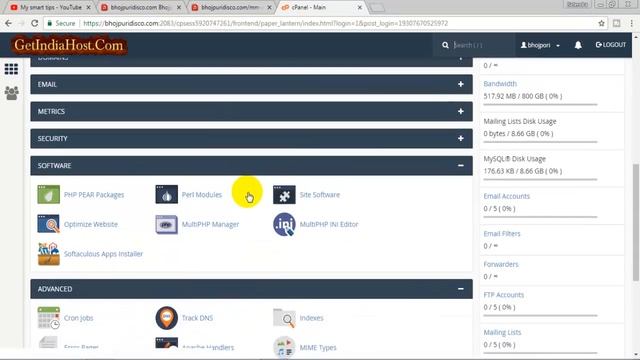Open Bandwidth statistics link
The height and width of the screenshot is (360, 640).
(500, 84)
